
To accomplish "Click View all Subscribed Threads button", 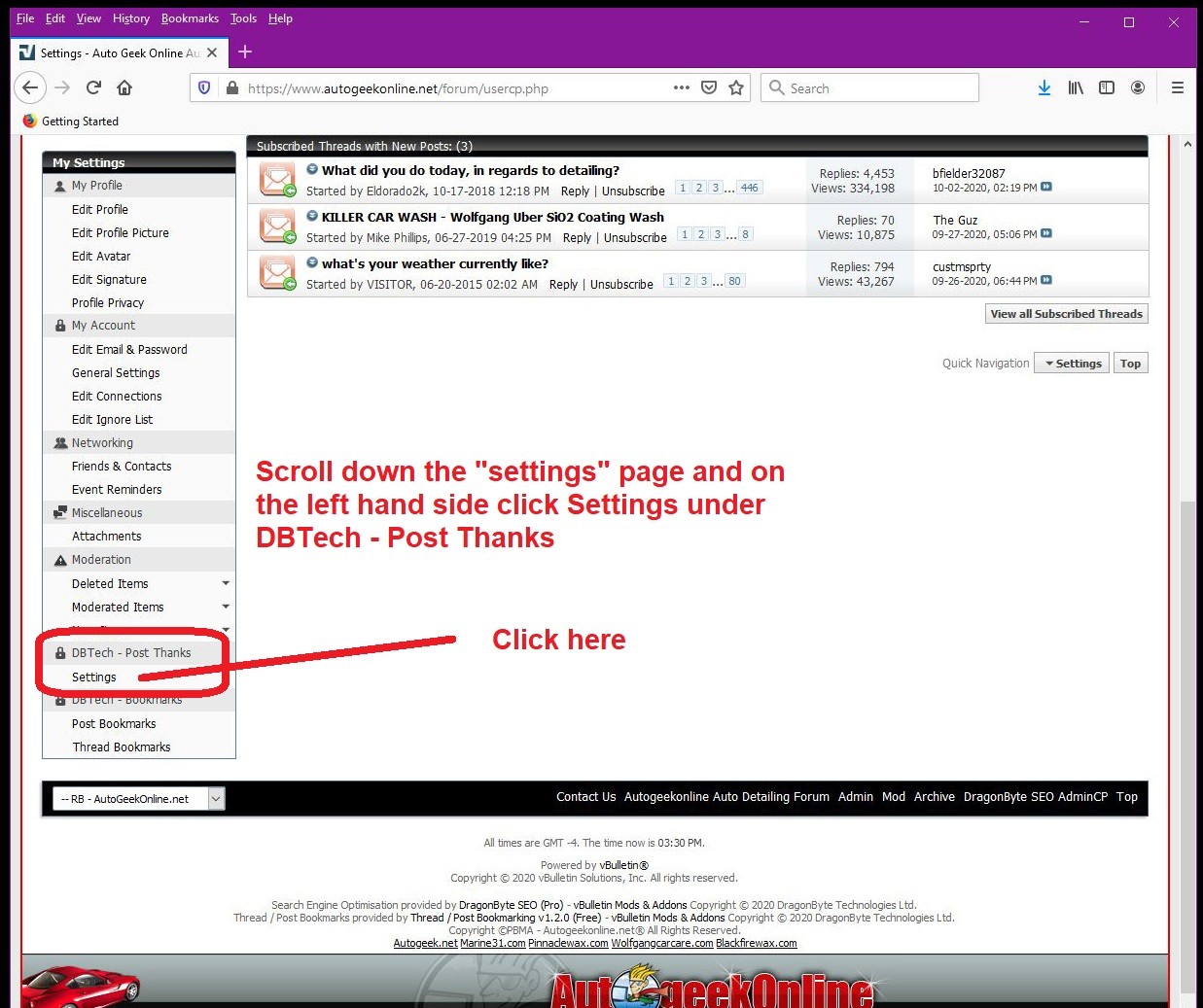I will pyautogui.click(x=1066, y=314).
